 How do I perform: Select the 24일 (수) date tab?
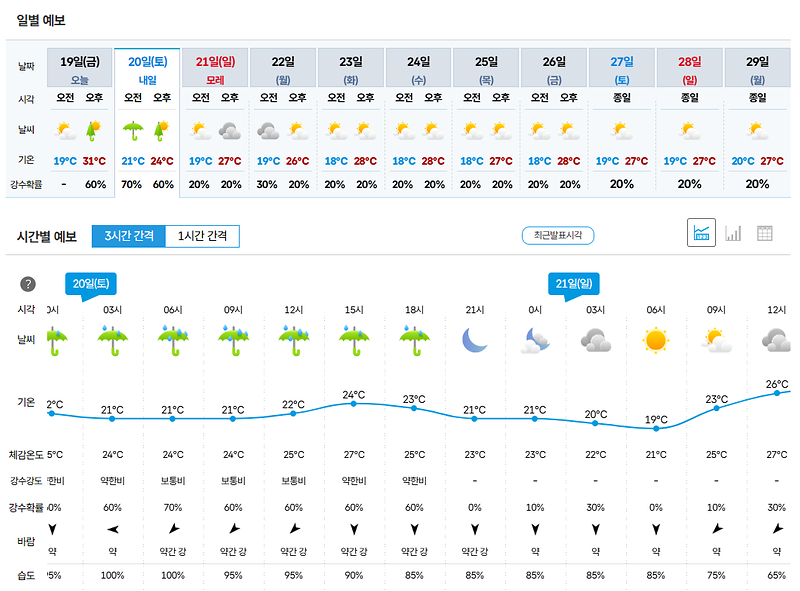418,68
